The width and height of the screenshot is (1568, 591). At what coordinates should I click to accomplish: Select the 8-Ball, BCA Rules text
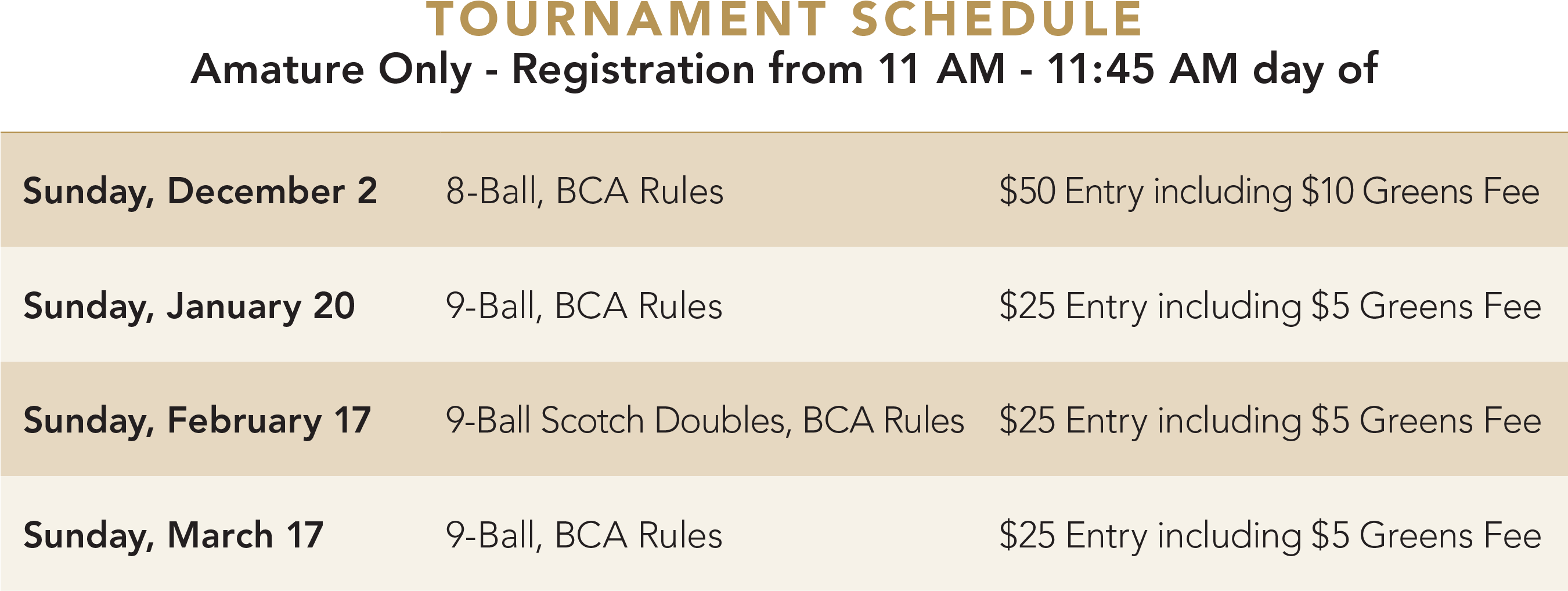point(585,192)
